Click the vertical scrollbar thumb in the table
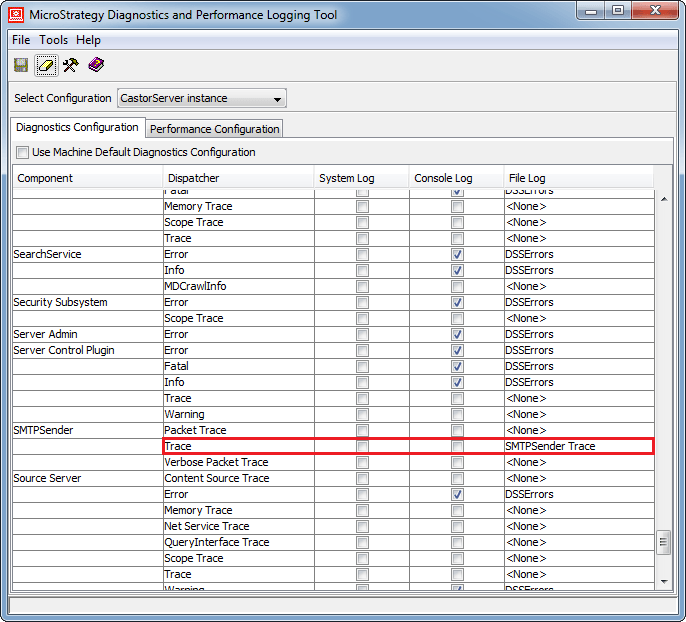The width and height of the screenshot is (686, 622). [662, 543]
